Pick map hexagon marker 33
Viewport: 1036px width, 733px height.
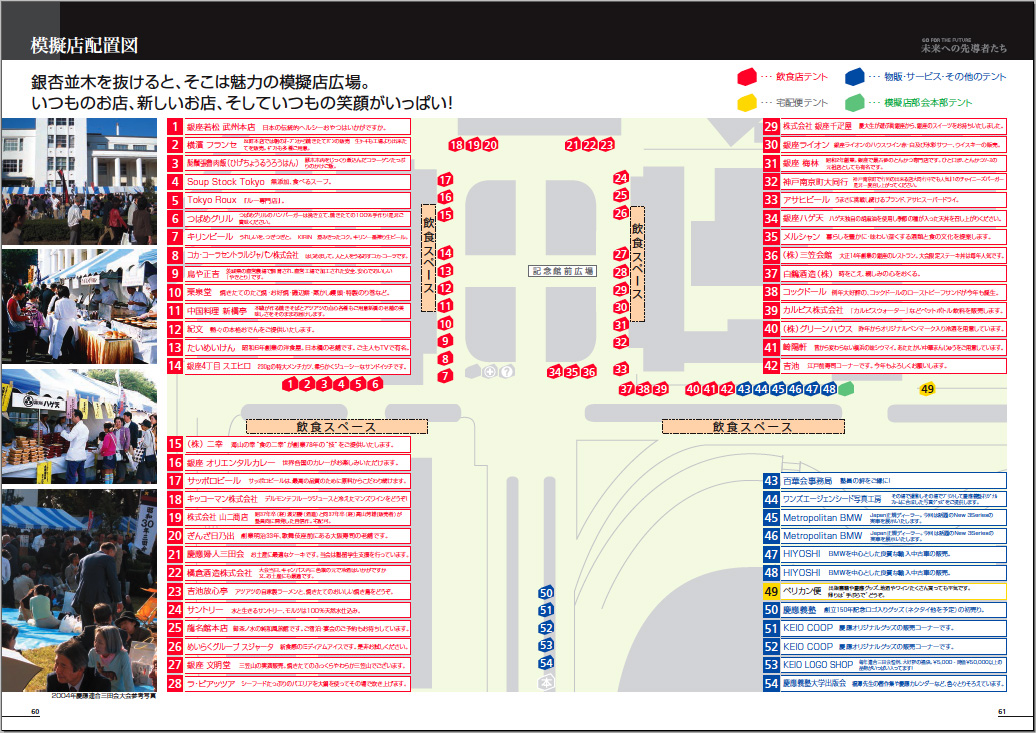621,369
